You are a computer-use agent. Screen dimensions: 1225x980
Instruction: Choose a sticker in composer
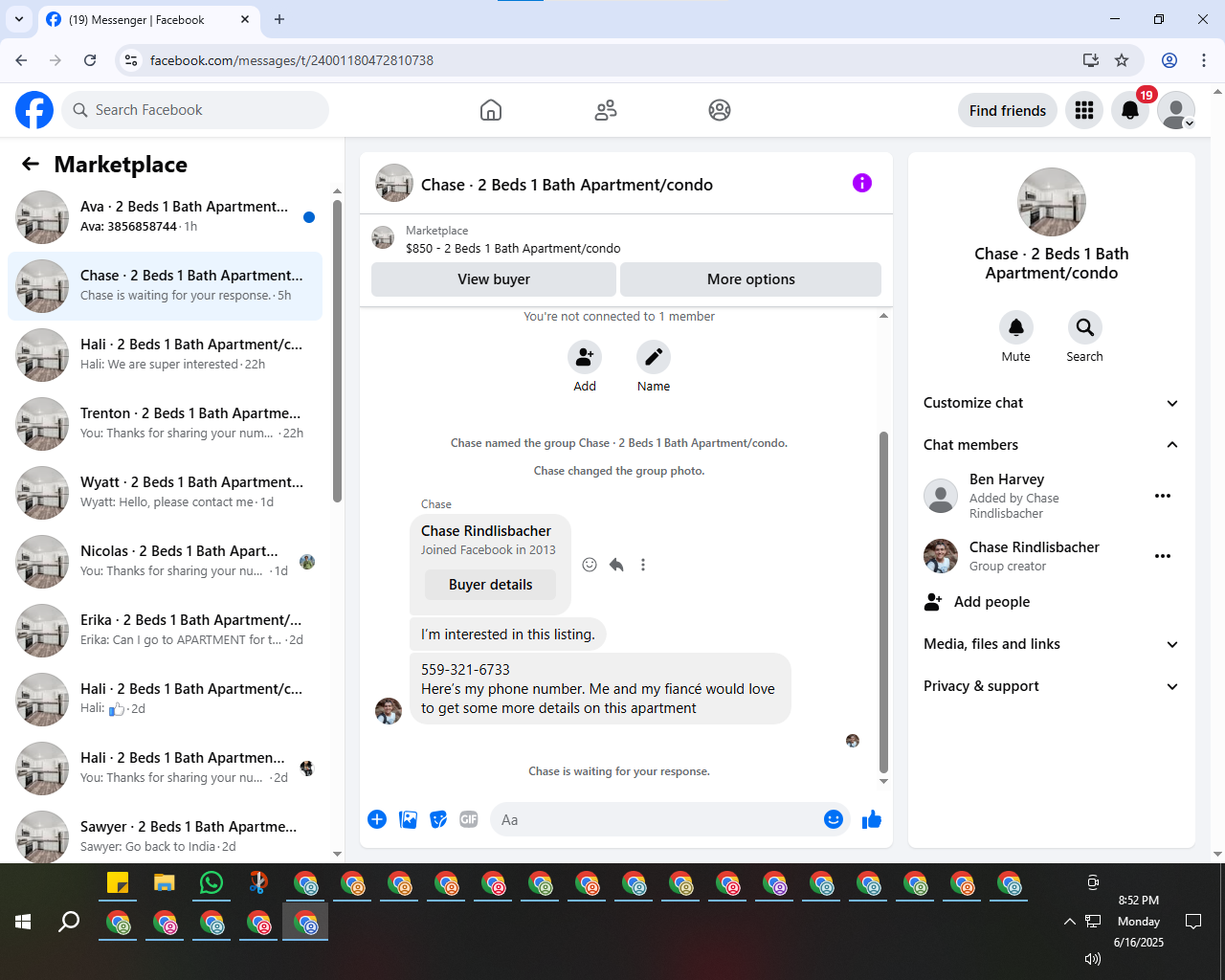438,819
